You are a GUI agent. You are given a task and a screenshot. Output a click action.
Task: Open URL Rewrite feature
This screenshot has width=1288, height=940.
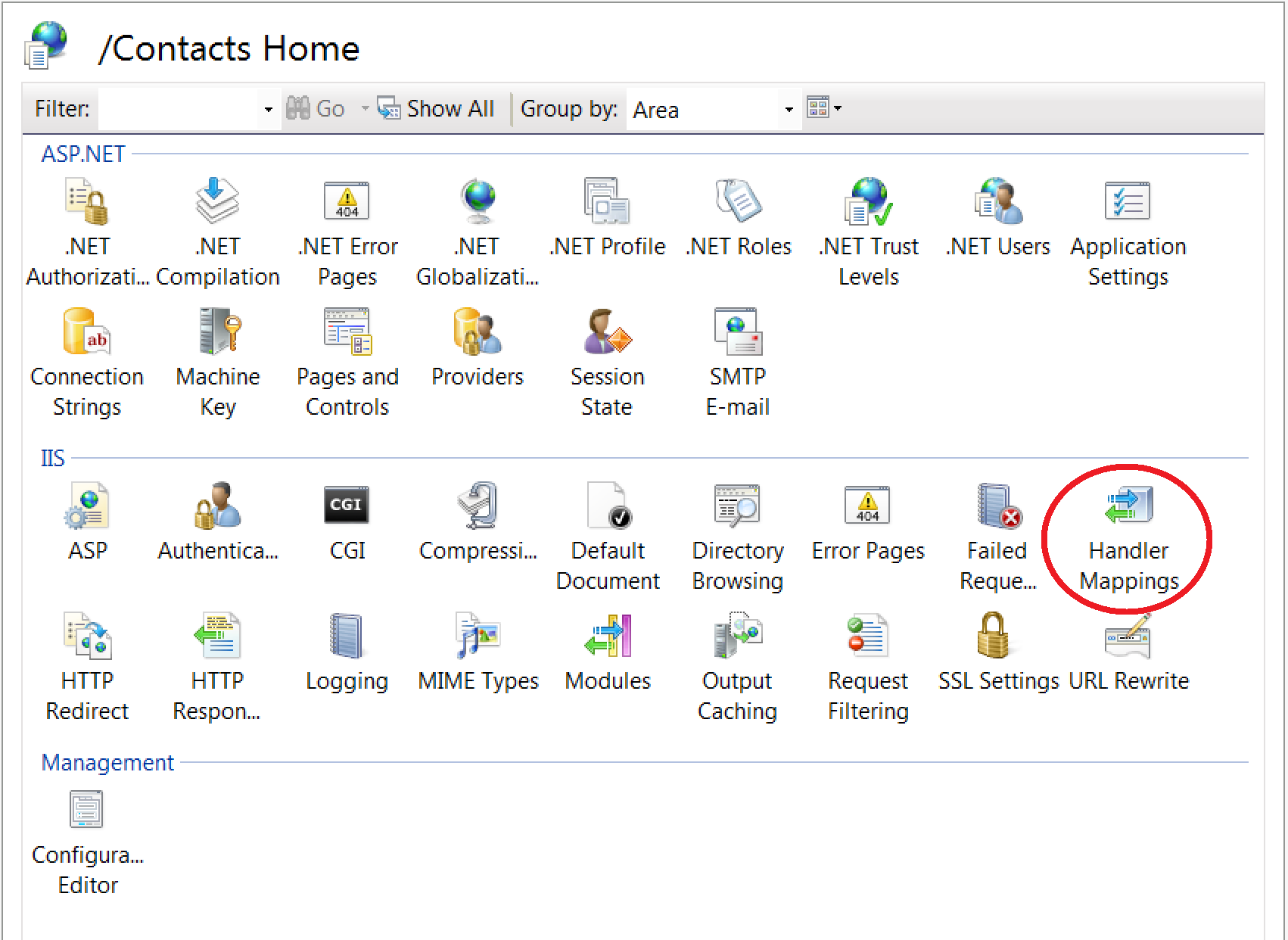pyautogui.click(x=1128, y=652)
